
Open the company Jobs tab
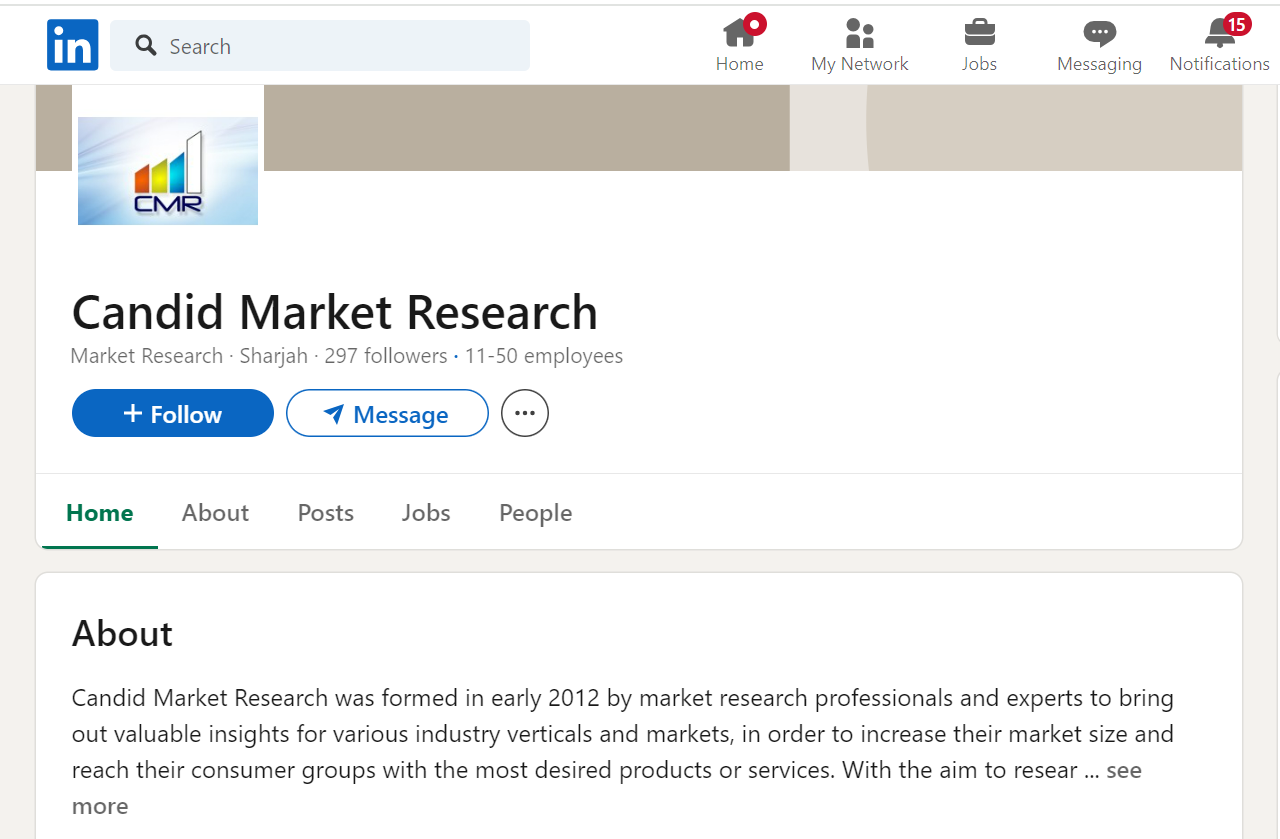pyautogui.click(x=426, y=513)
